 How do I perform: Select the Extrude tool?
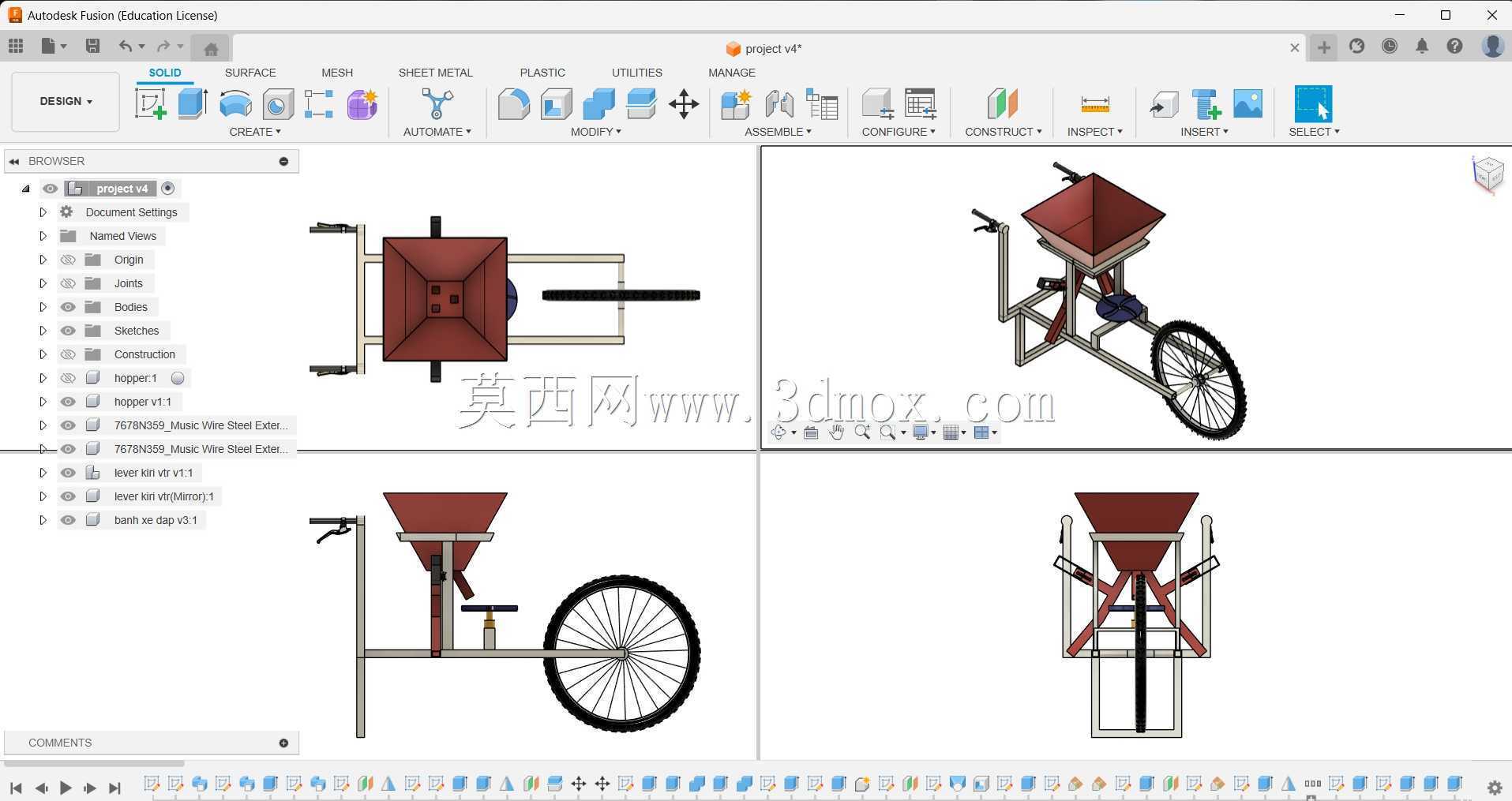tap(193, 103)
